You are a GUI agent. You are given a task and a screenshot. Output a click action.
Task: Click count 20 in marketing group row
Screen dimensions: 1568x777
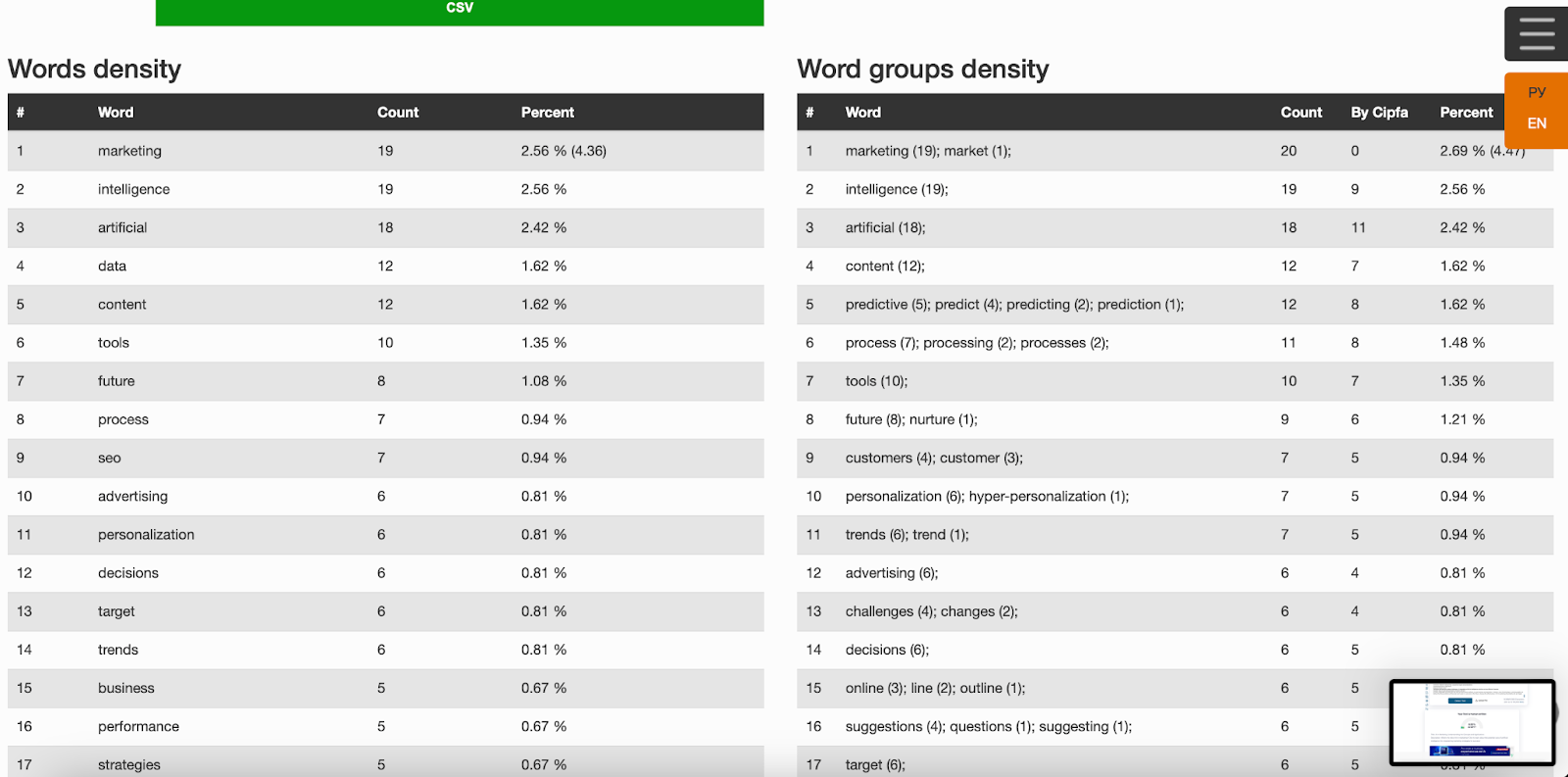point(1289,151)
